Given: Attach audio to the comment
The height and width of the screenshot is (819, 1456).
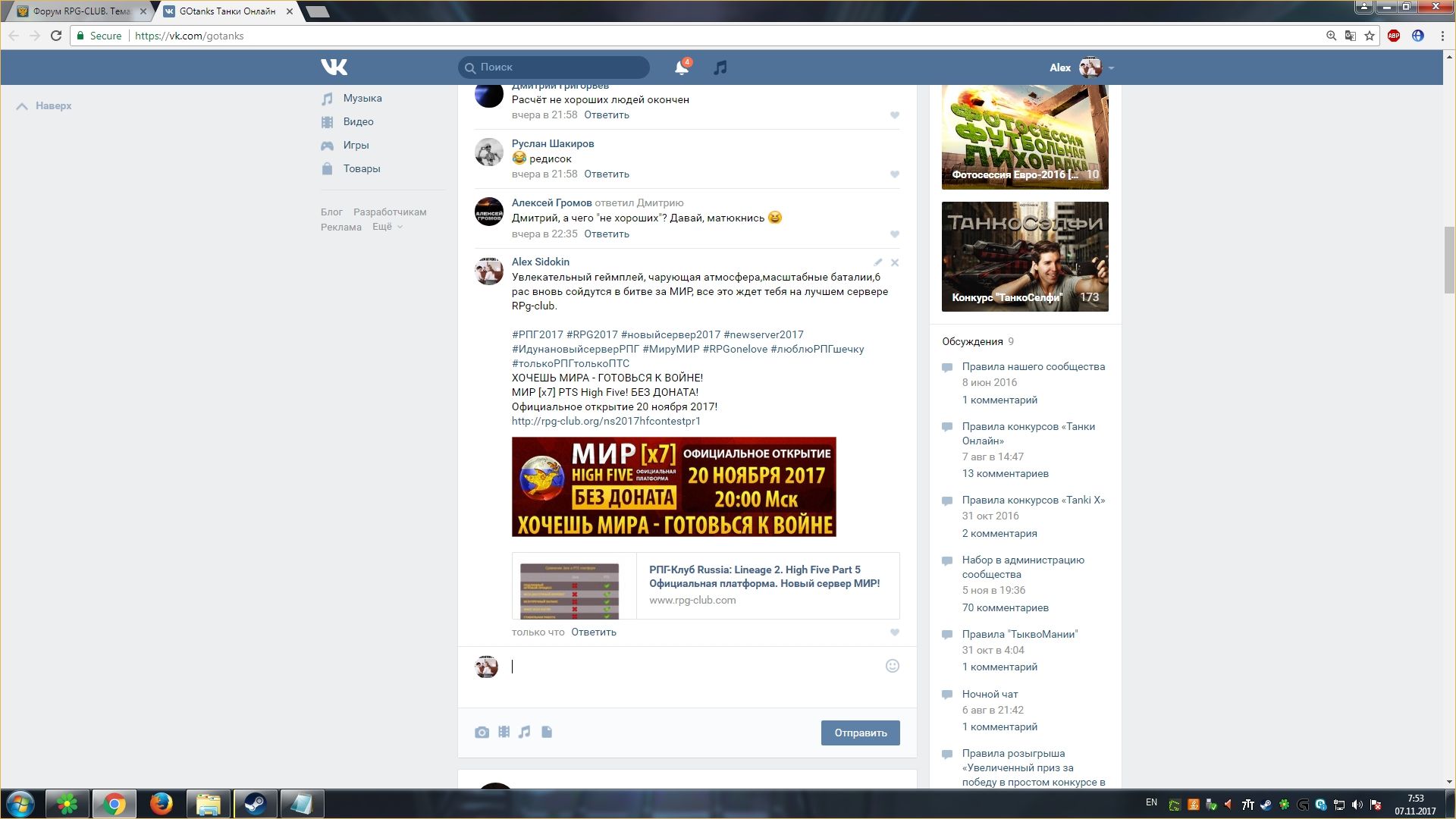Looking at the screenshot, I should click(x=525, y=733).
